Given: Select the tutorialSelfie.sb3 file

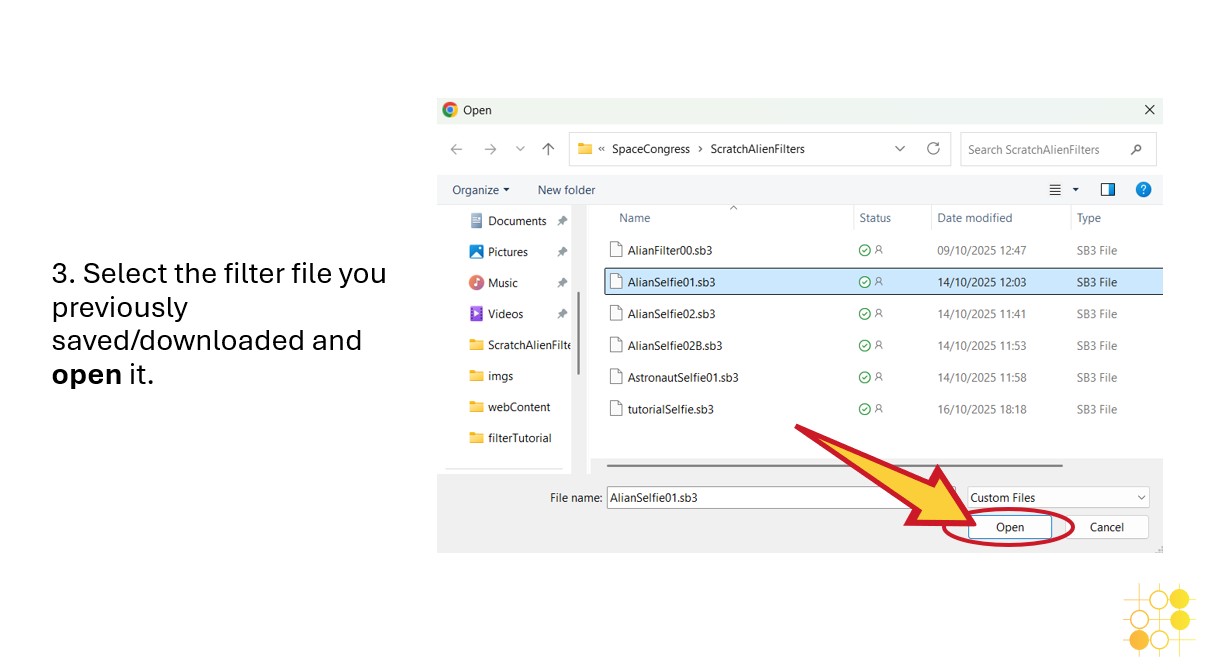Looking at the screenshot, I should click(x=670, y=409).
